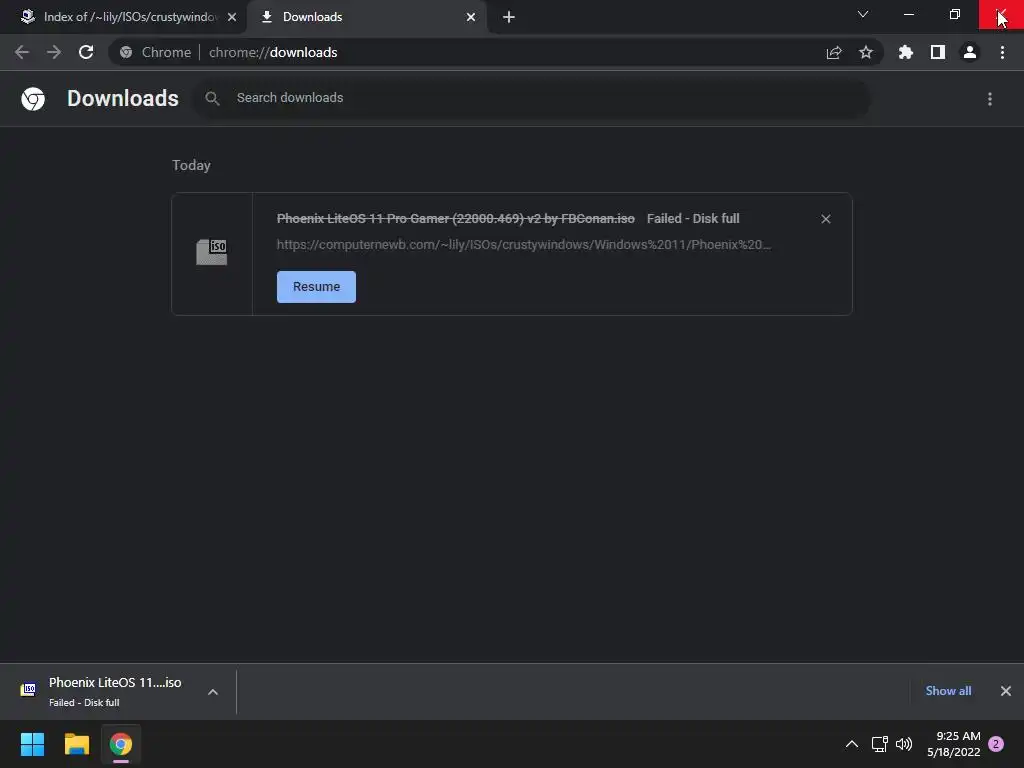Open the computernewb.com download source link
The image size is (1024, 768).
pos(524,245)
